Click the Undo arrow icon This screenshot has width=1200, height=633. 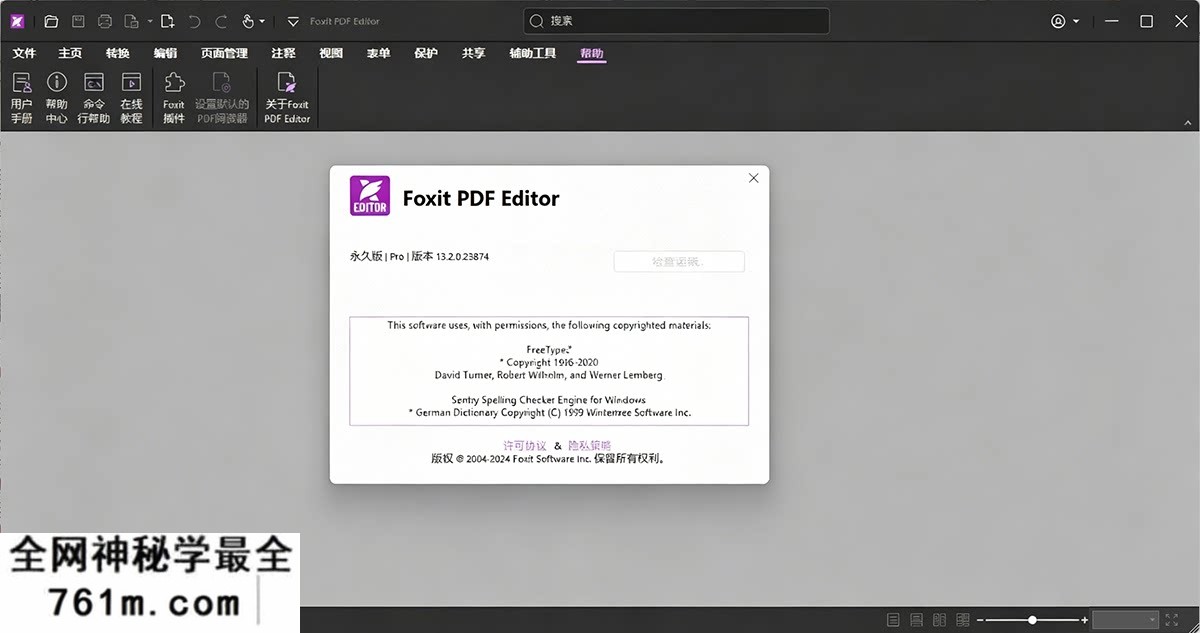click(194, 21)
